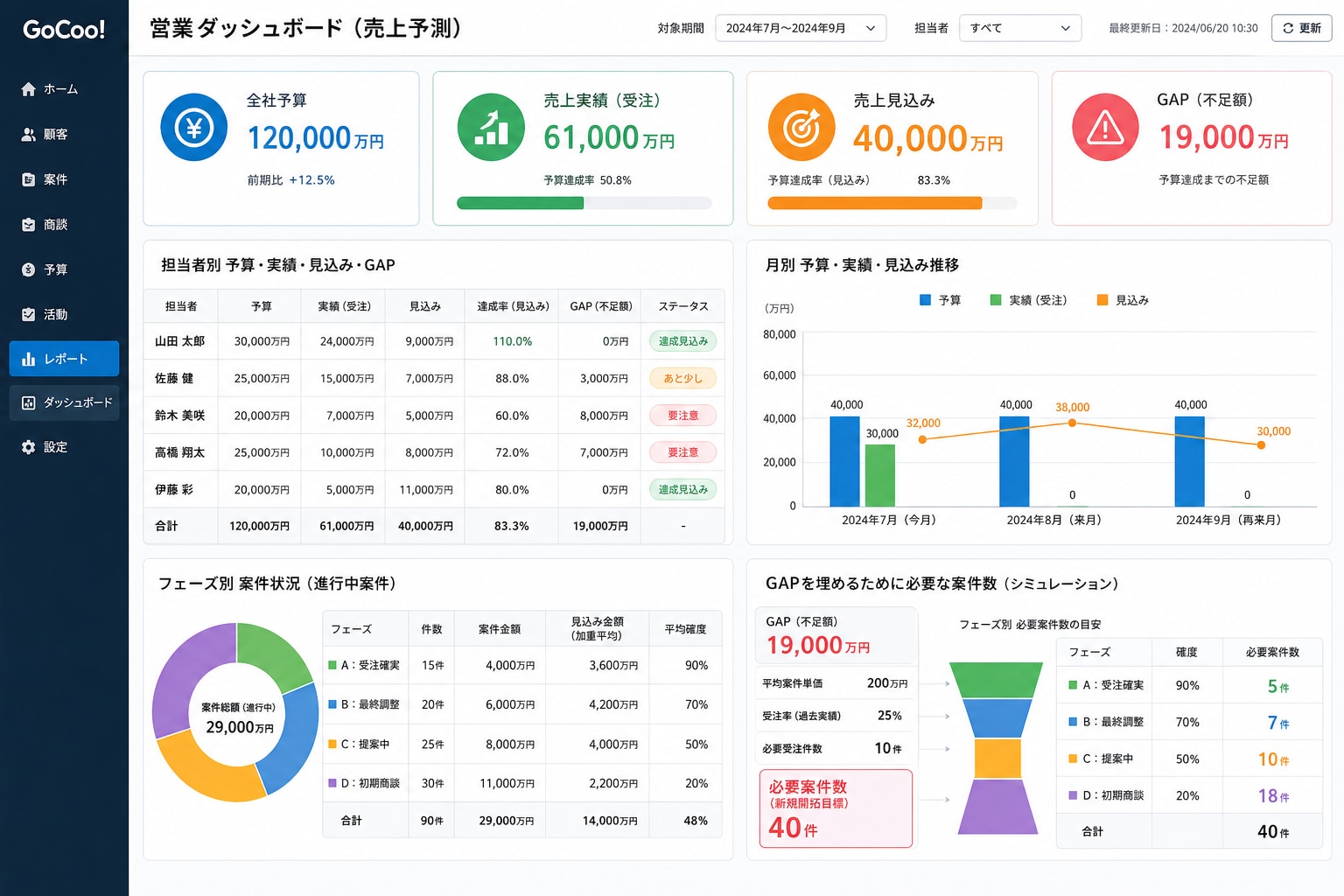1344x896 pixels.
Task: Click 要注意 status badge for 鈴木 美咲
Action: tap(682, 416)
